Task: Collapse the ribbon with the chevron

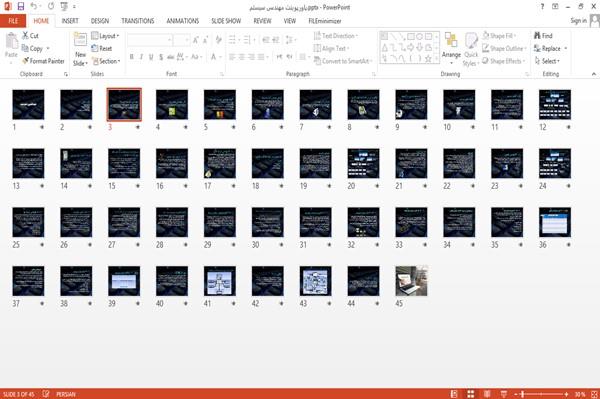Action: point(593,74)
